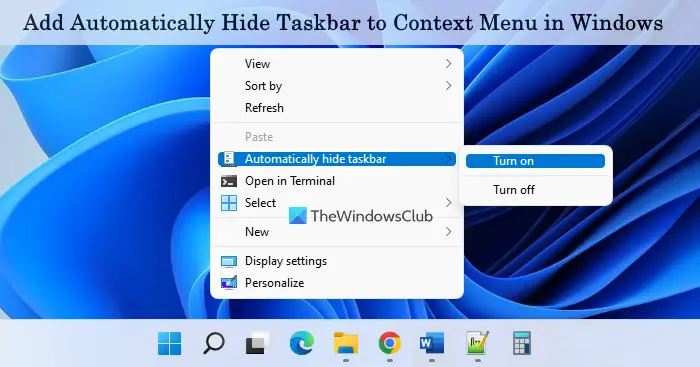700x367 pixels.
Task: Expand the Sort by submenu arrow
Action: coord(448,86)
